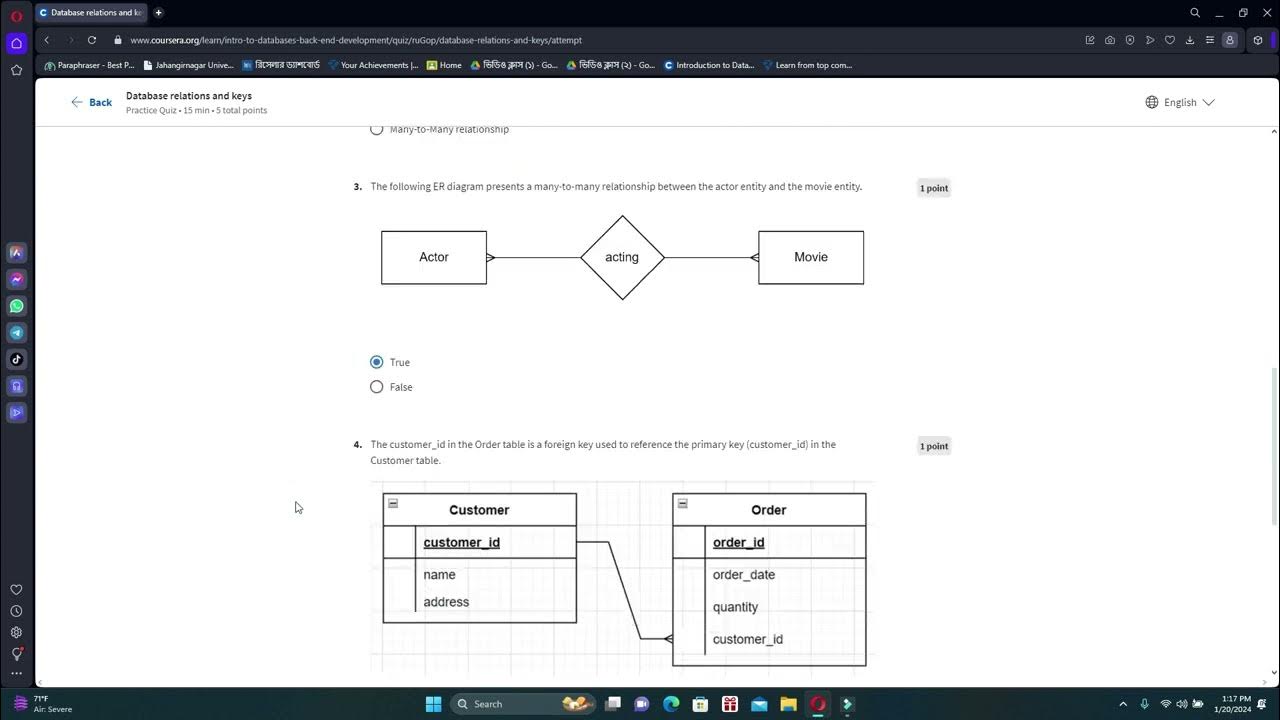Open File Explorer from taskbar
The height and width of the screenshot is (720, 1280).
(788, 704)
